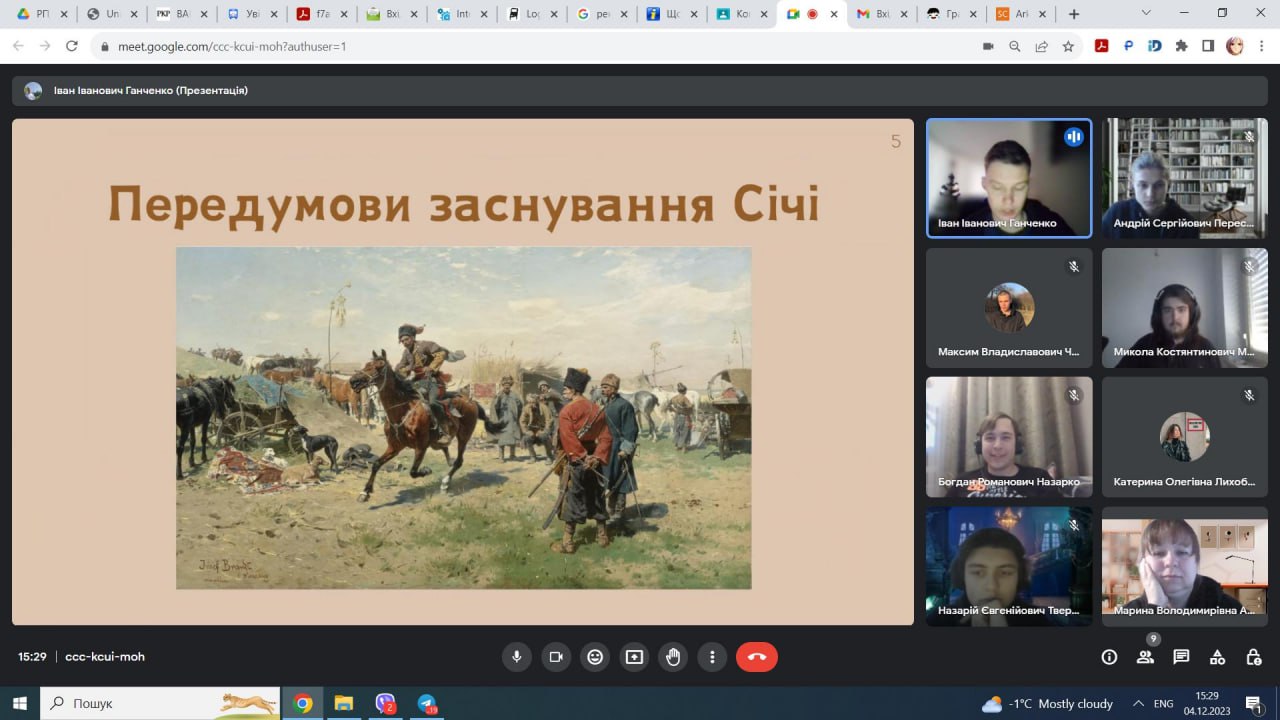Open chat with everyone

[1181, 657]
